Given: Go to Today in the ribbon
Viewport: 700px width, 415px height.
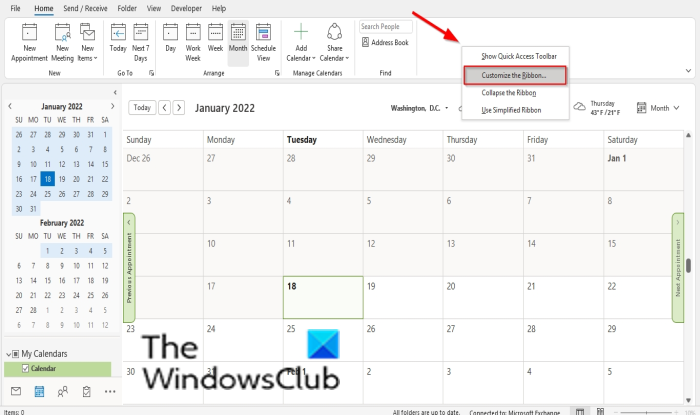Looking at the screenshot, I should click(118, 38).
